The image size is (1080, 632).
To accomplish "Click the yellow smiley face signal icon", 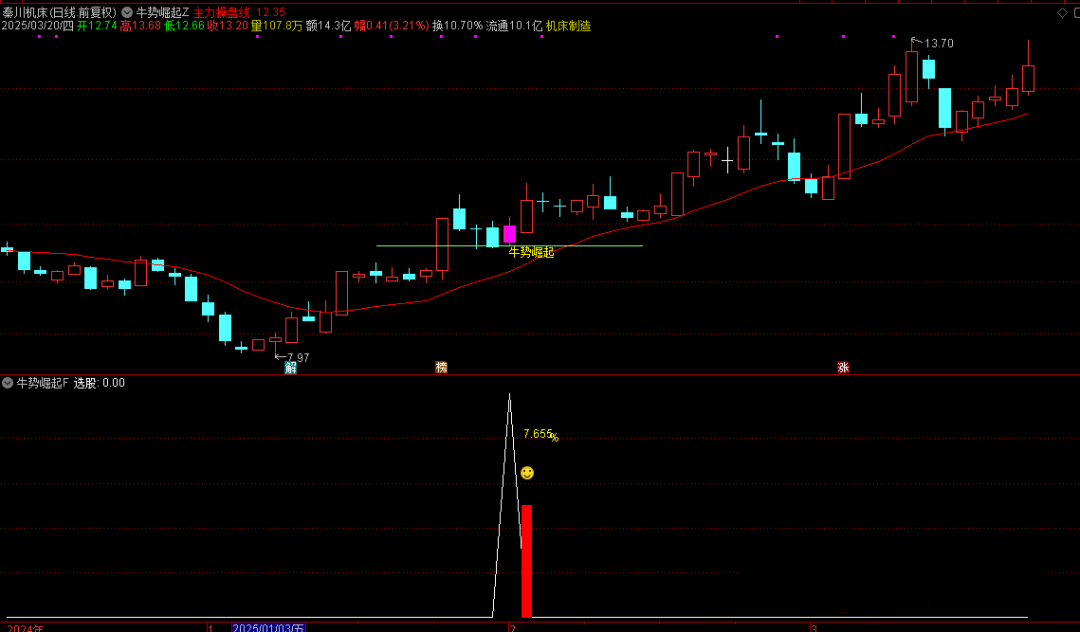I will coord(527,472).
